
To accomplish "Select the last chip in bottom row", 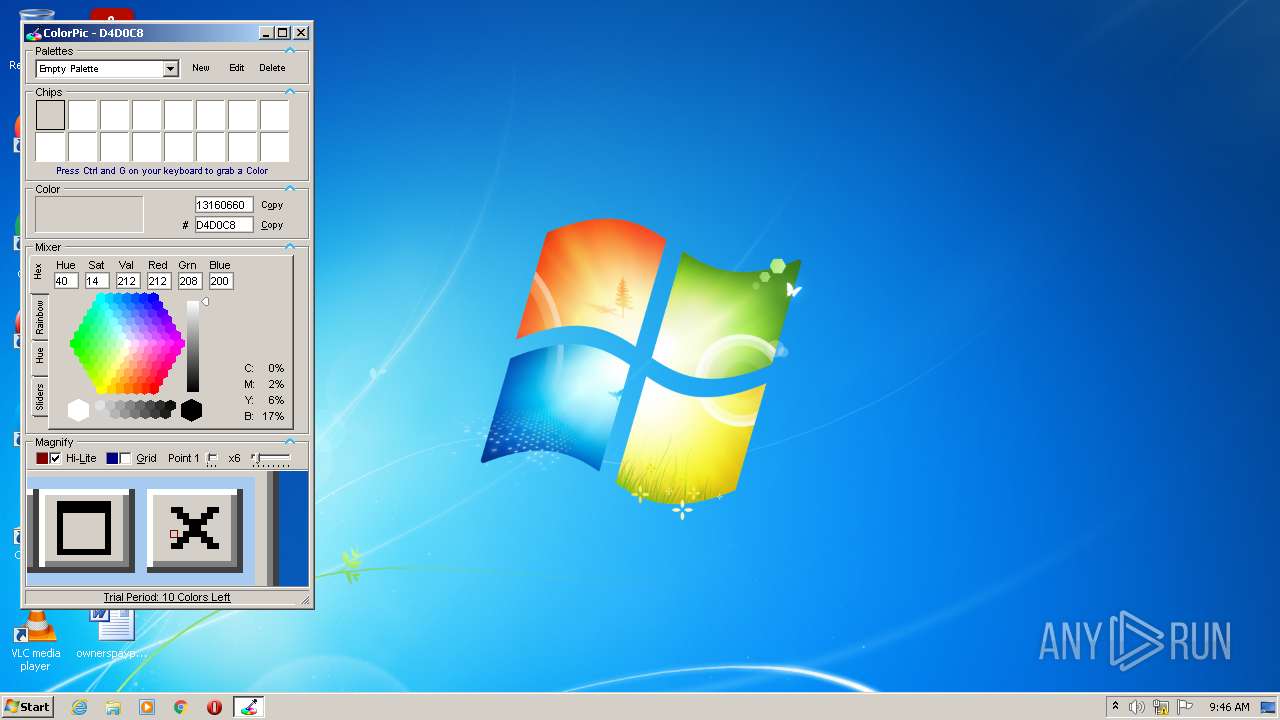I will [x=275, y=147].
